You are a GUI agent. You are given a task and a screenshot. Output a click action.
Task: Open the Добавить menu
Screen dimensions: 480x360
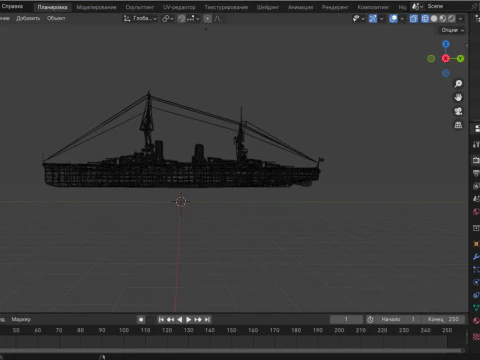pyautogui.click(x=28, y=18)
